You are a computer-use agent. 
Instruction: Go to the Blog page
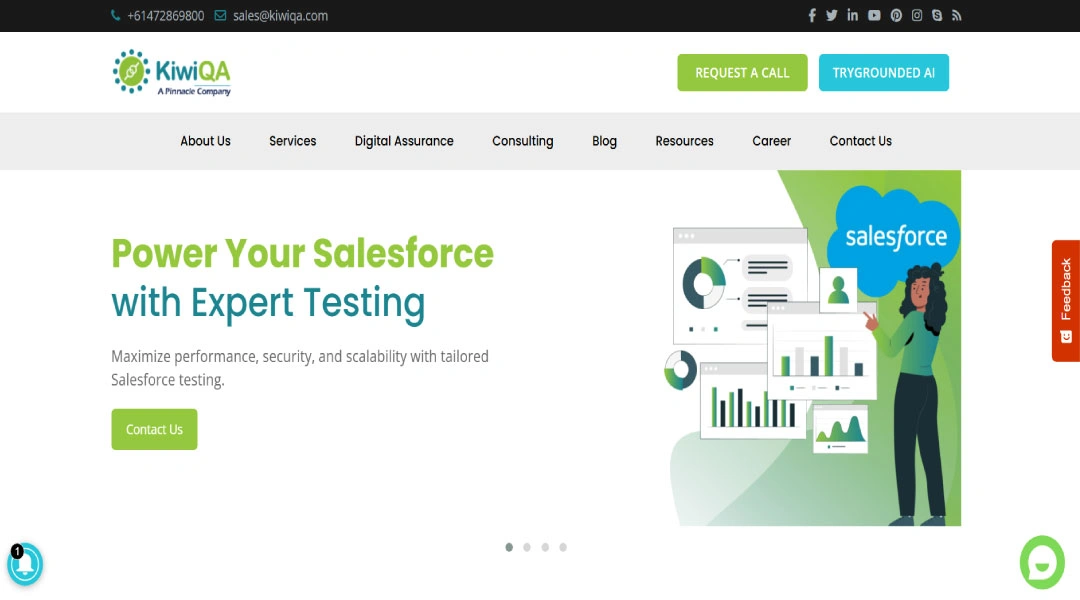point(605,141)
